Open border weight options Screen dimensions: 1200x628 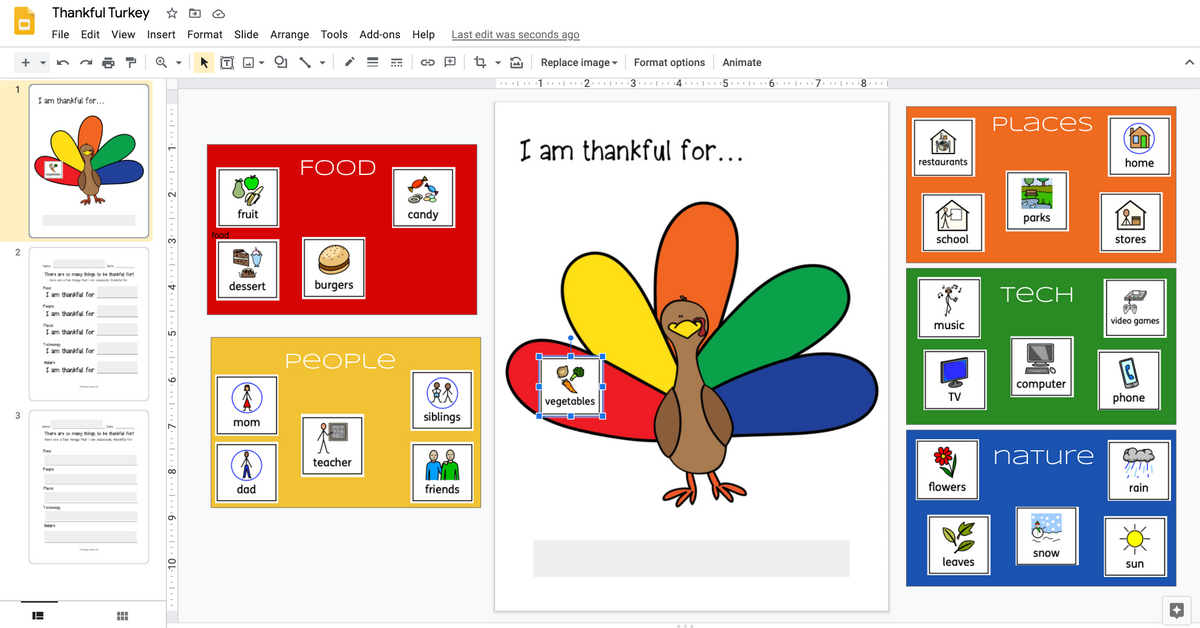tap(371, 62)
